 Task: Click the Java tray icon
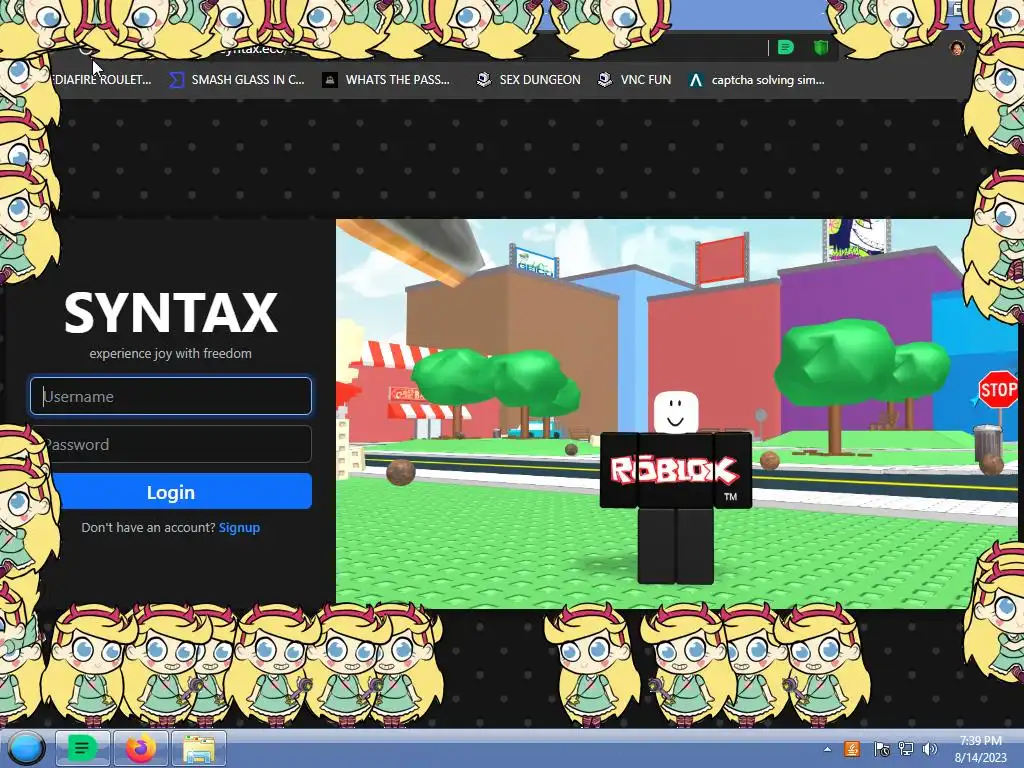tap(852, 749)
